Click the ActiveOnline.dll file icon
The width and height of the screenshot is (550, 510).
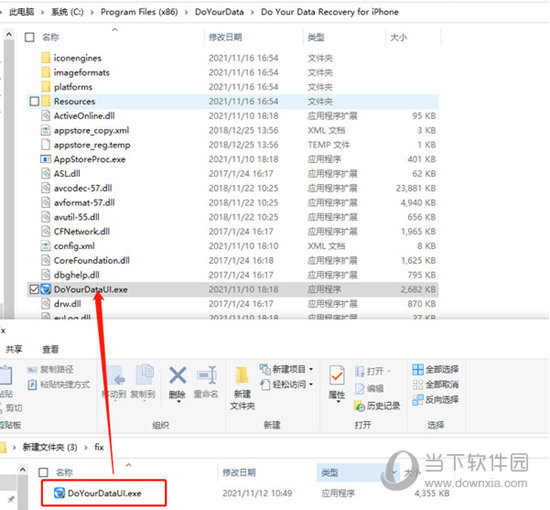coord(46,115)
